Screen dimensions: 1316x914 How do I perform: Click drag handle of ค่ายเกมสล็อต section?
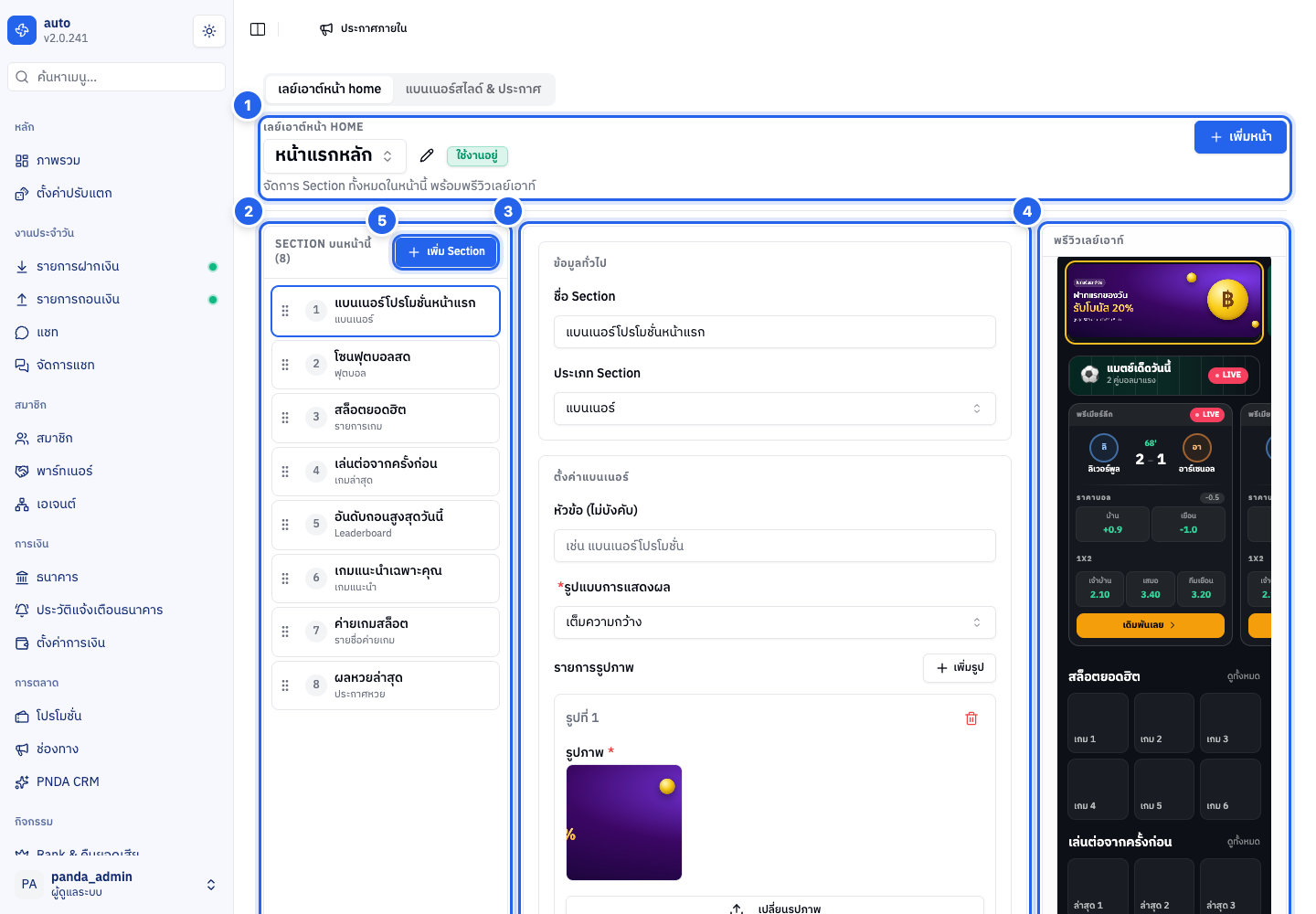click(x=285, y=632)
